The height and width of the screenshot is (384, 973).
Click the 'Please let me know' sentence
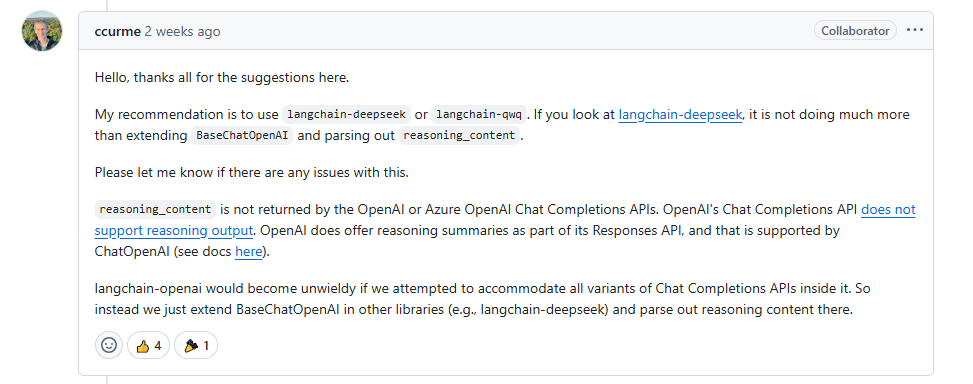click(x=252, y=172)
